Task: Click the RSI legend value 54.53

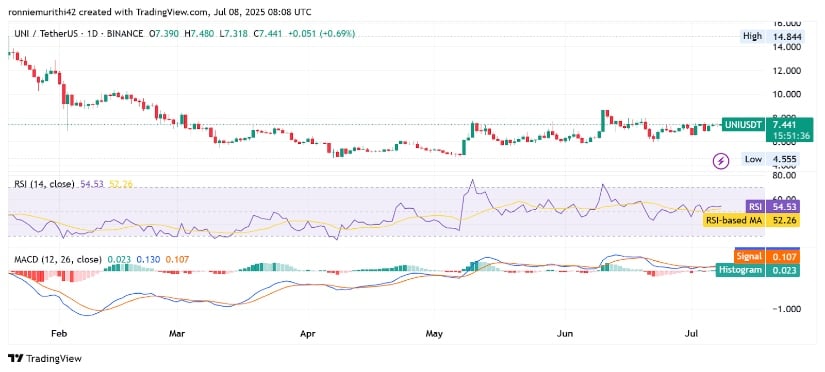Action: [x=92, y=184]
